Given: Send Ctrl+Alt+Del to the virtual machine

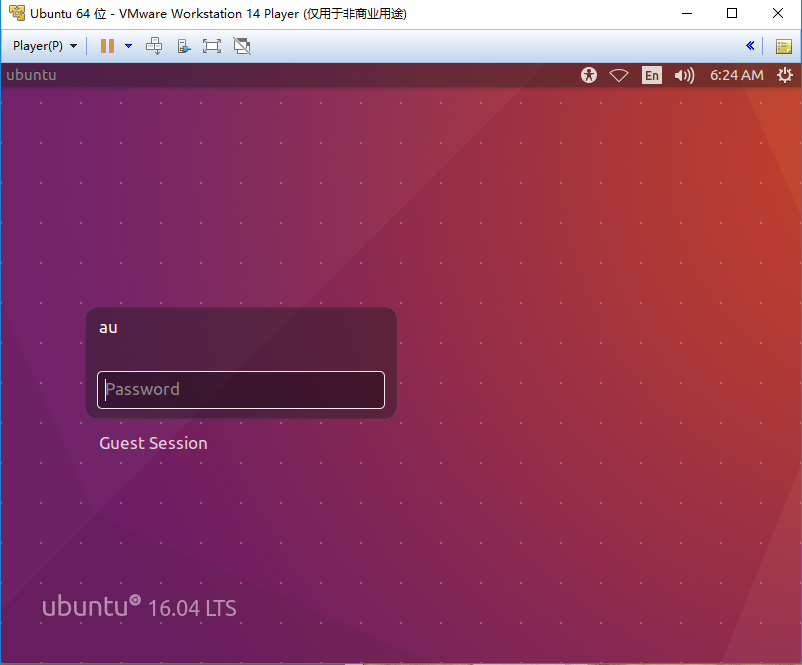Looking at the screenshot, I should tap(154, 46).
